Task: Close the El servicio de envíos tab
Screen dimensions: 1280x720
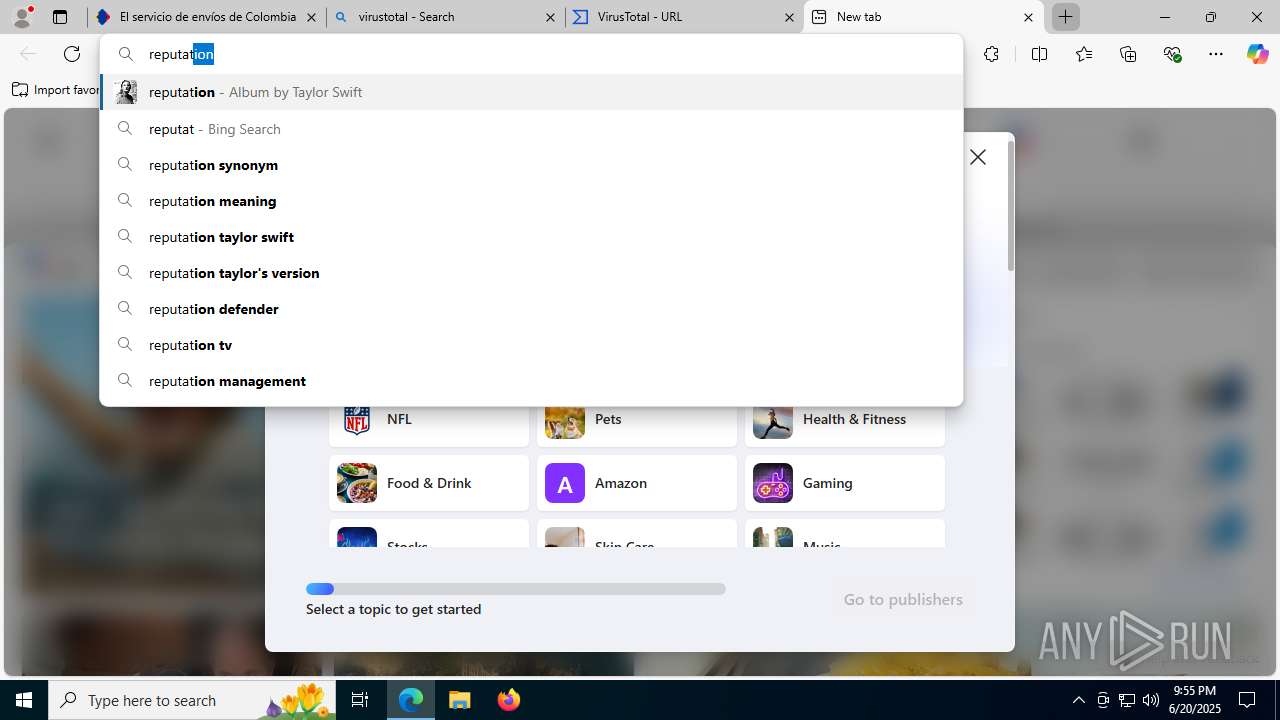Action: 311,17
